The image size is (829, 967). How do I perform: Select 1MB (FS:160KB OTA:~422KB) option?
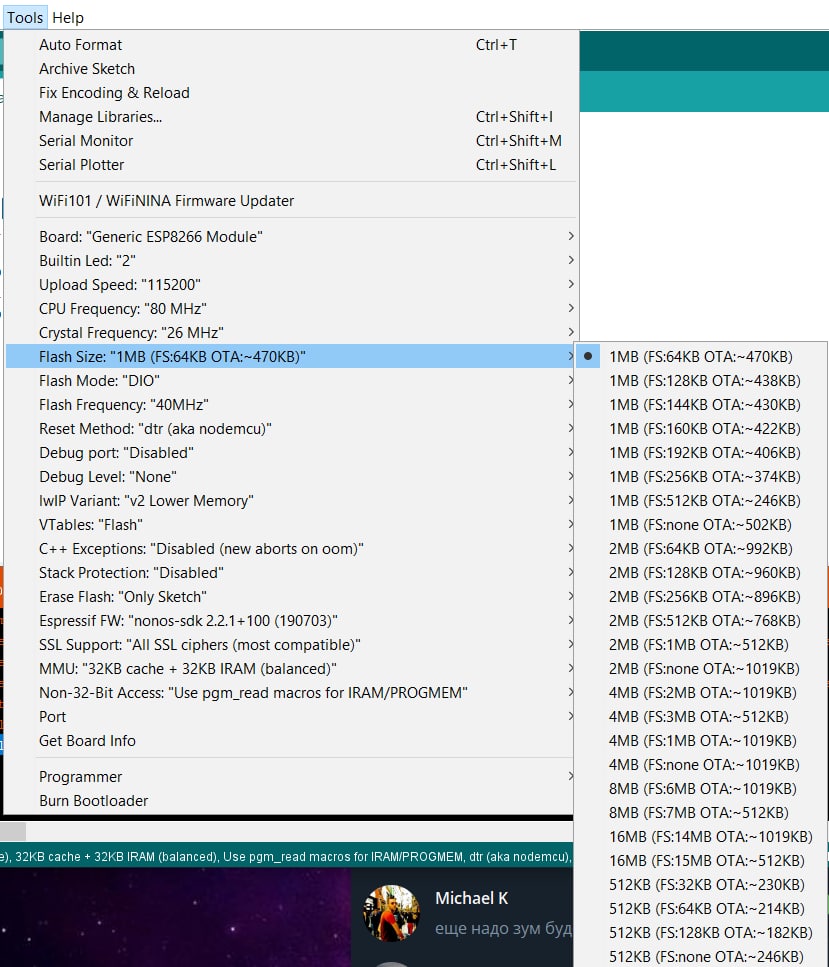point(701,429)
